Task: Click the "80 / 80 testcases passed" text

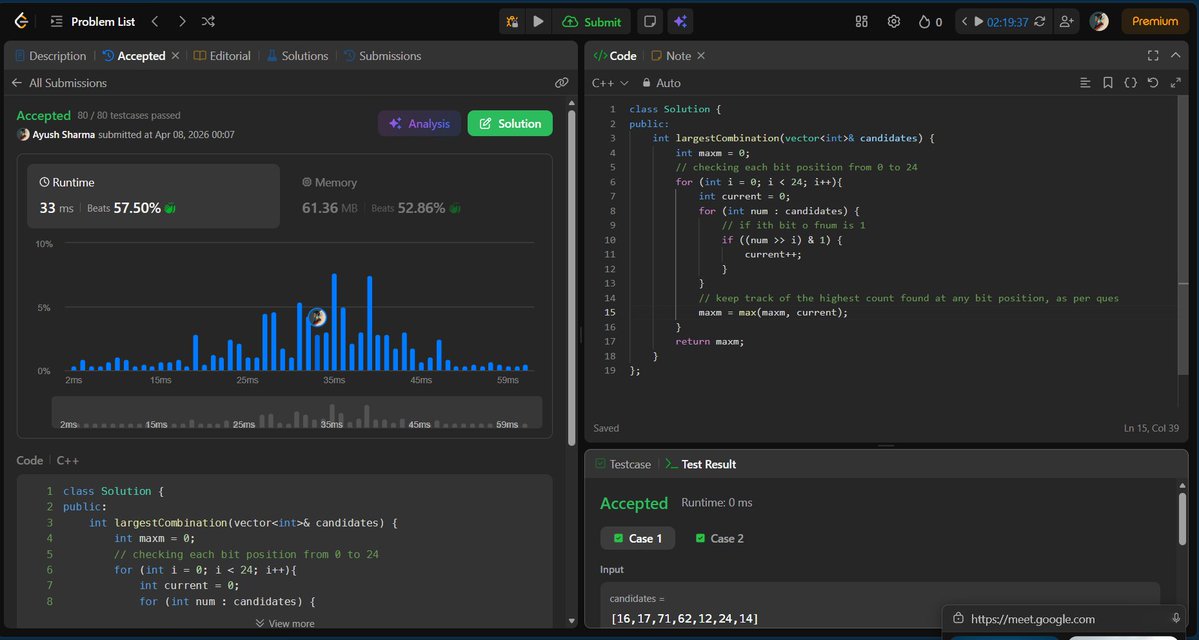Action: 129,115
